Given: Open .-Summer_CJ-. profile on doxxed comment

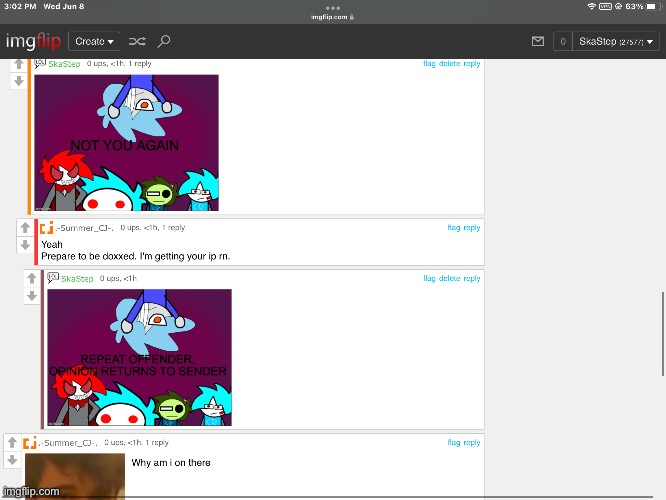Looking at the screenshot, I should [85, 228].
